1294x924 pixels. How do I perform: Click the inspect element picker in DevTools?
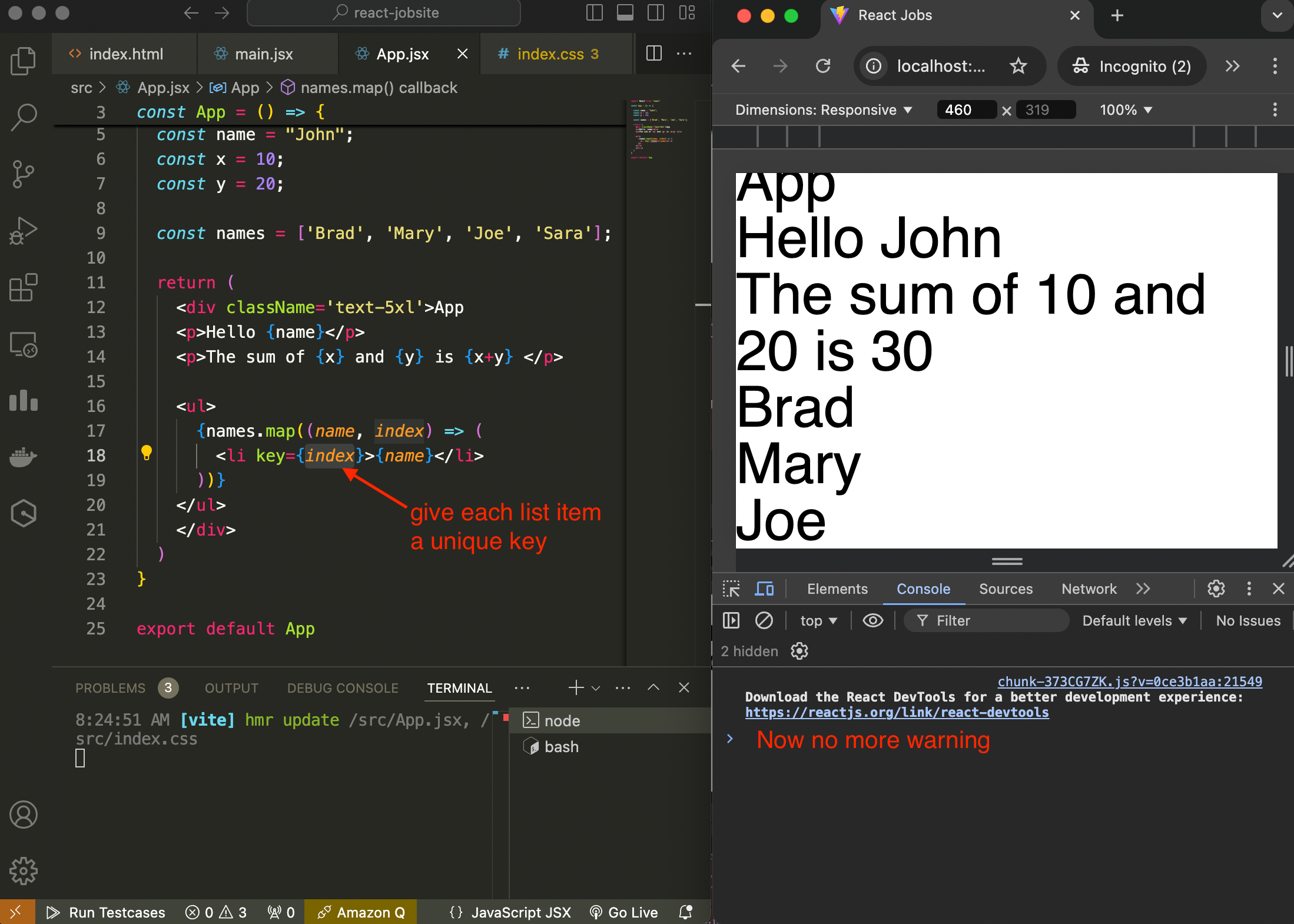731,589
